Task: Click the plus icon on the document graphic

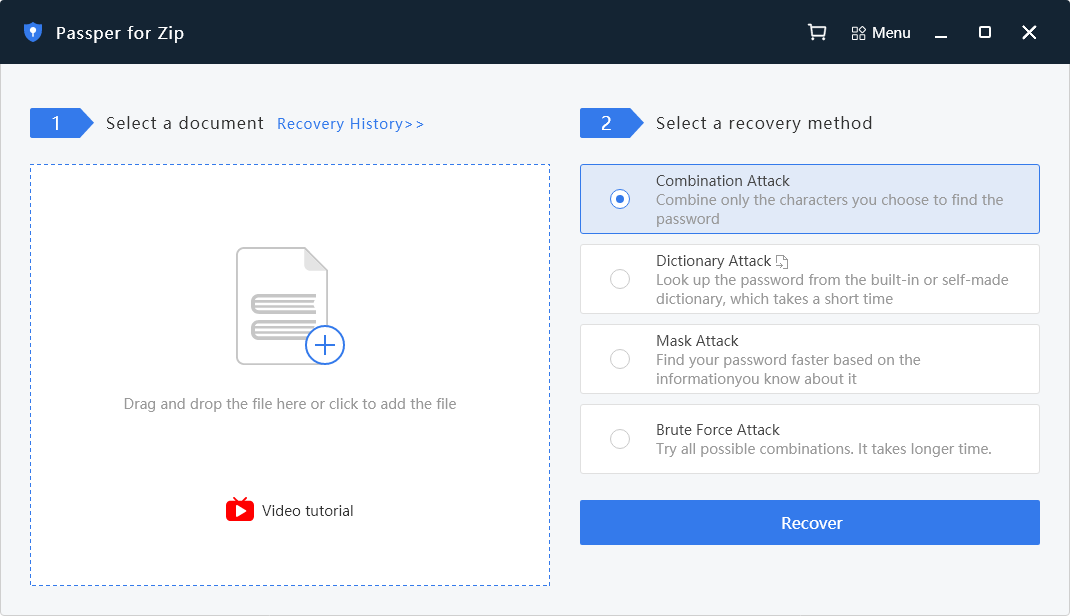Action: [x=324, y=345]
